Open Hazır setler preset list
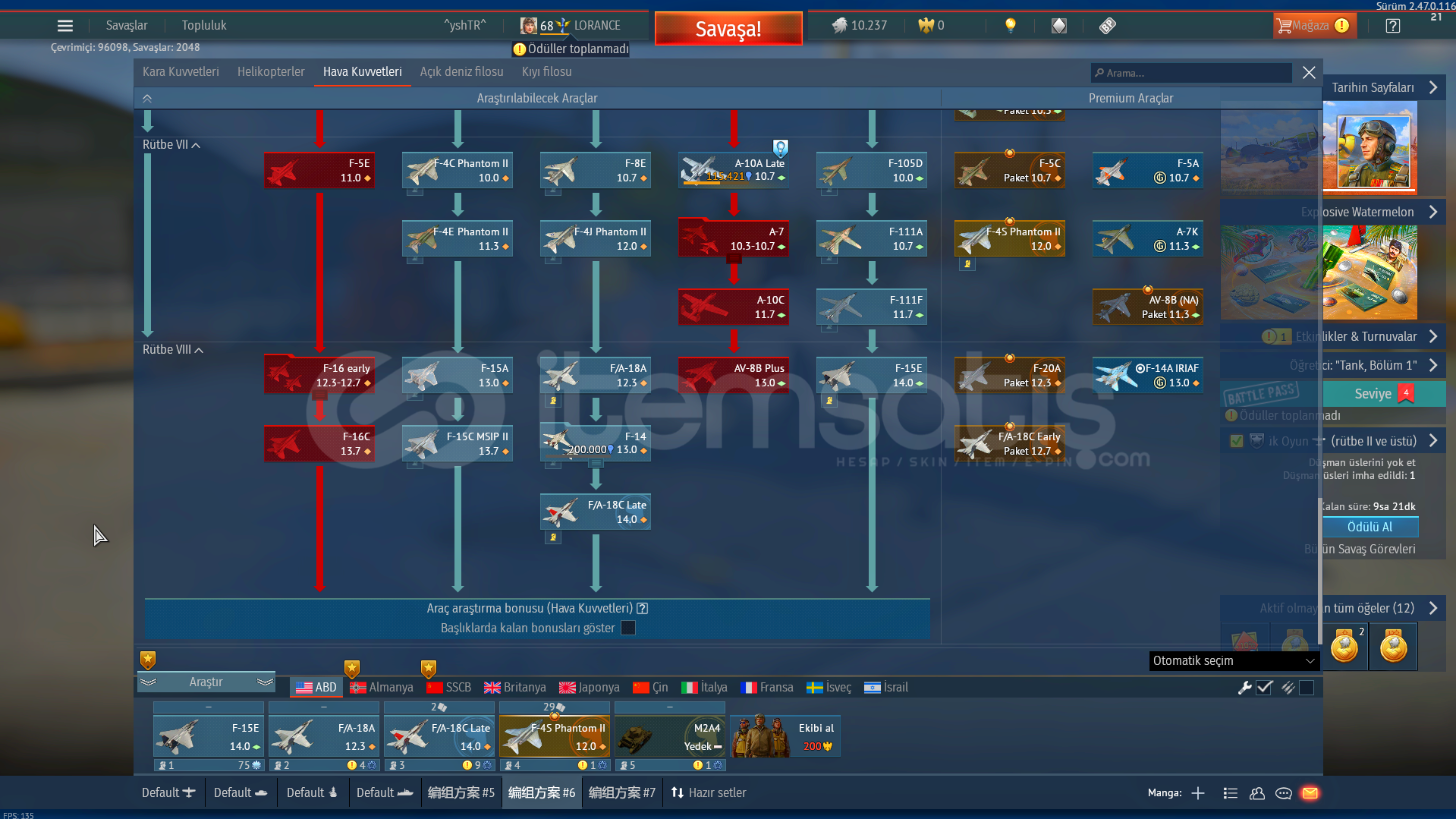 point(709,792)
